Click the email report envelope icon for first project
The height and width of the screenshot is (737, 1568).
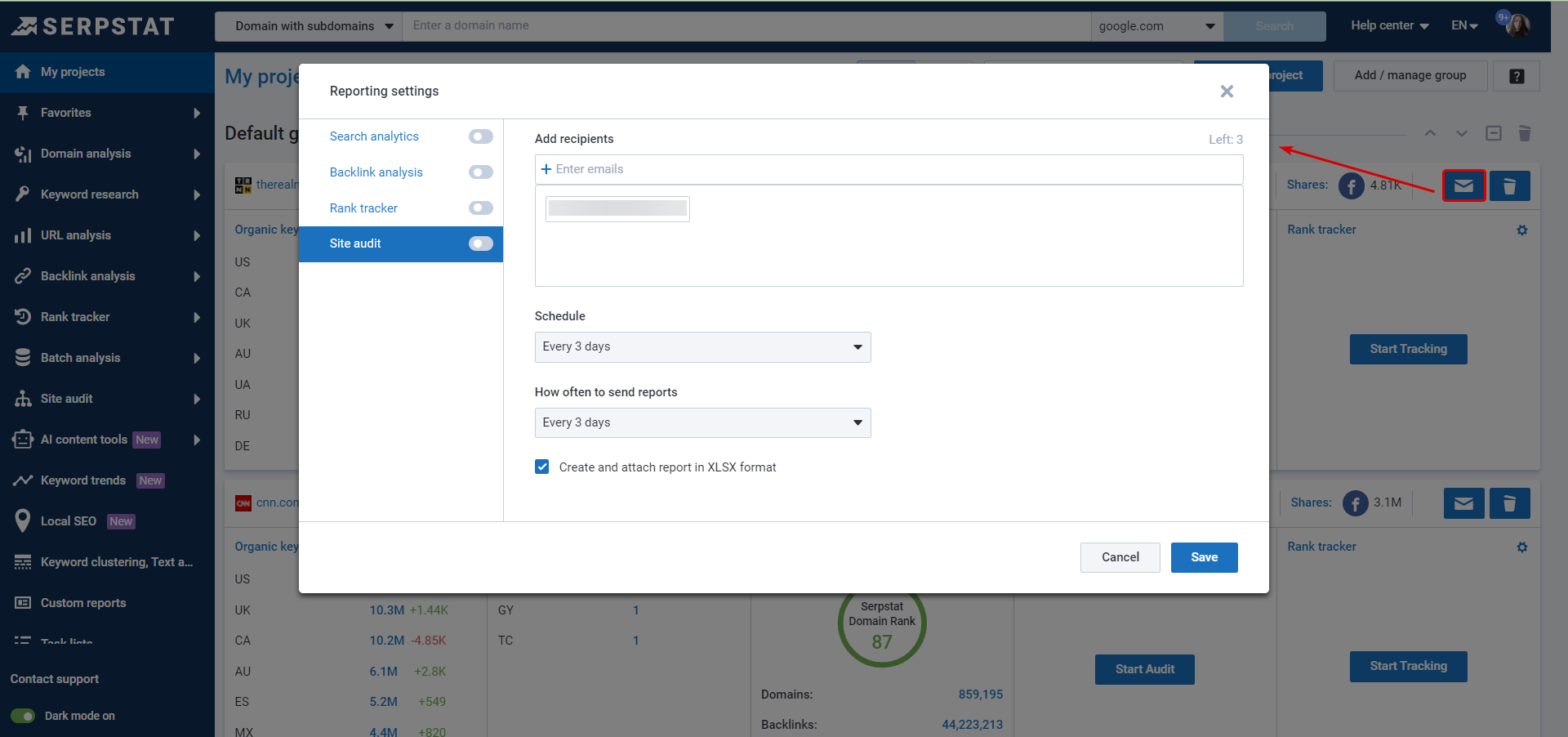coord(1463,185)
